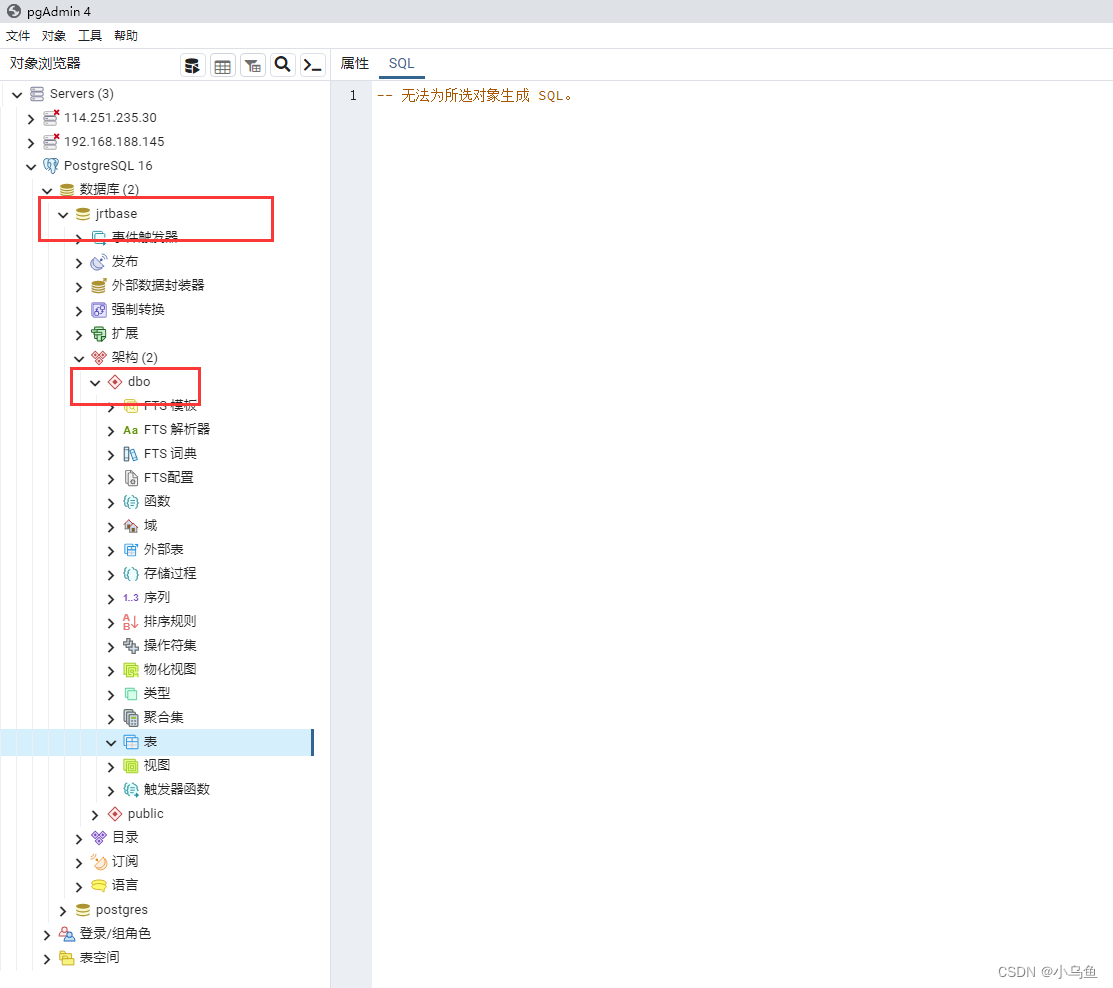Open the Search Objects magnifier icon

click(x=283, y=65)
